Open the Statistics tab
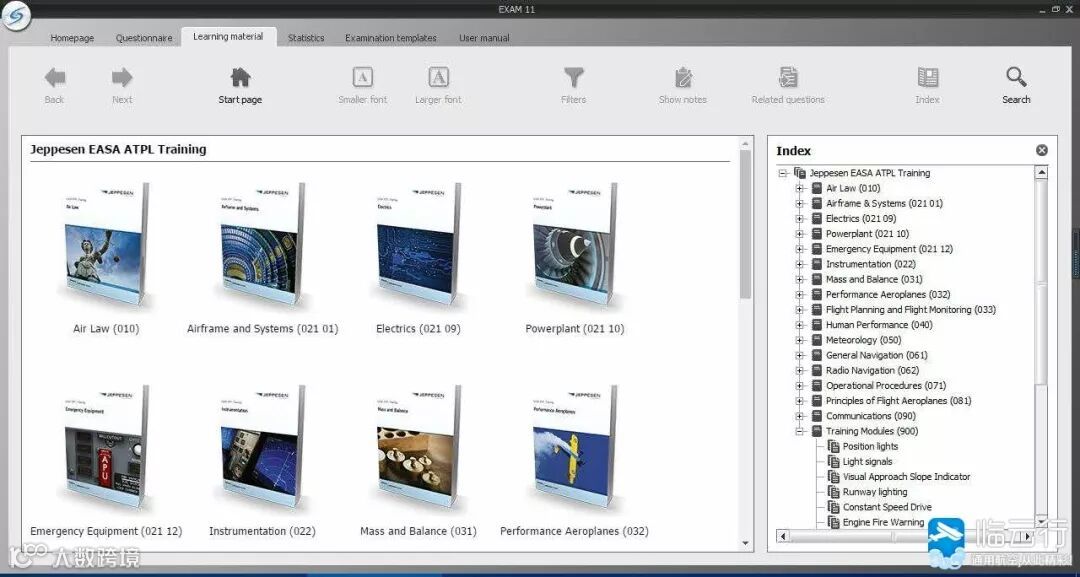1080x577 pixels. tap(306, 38)
